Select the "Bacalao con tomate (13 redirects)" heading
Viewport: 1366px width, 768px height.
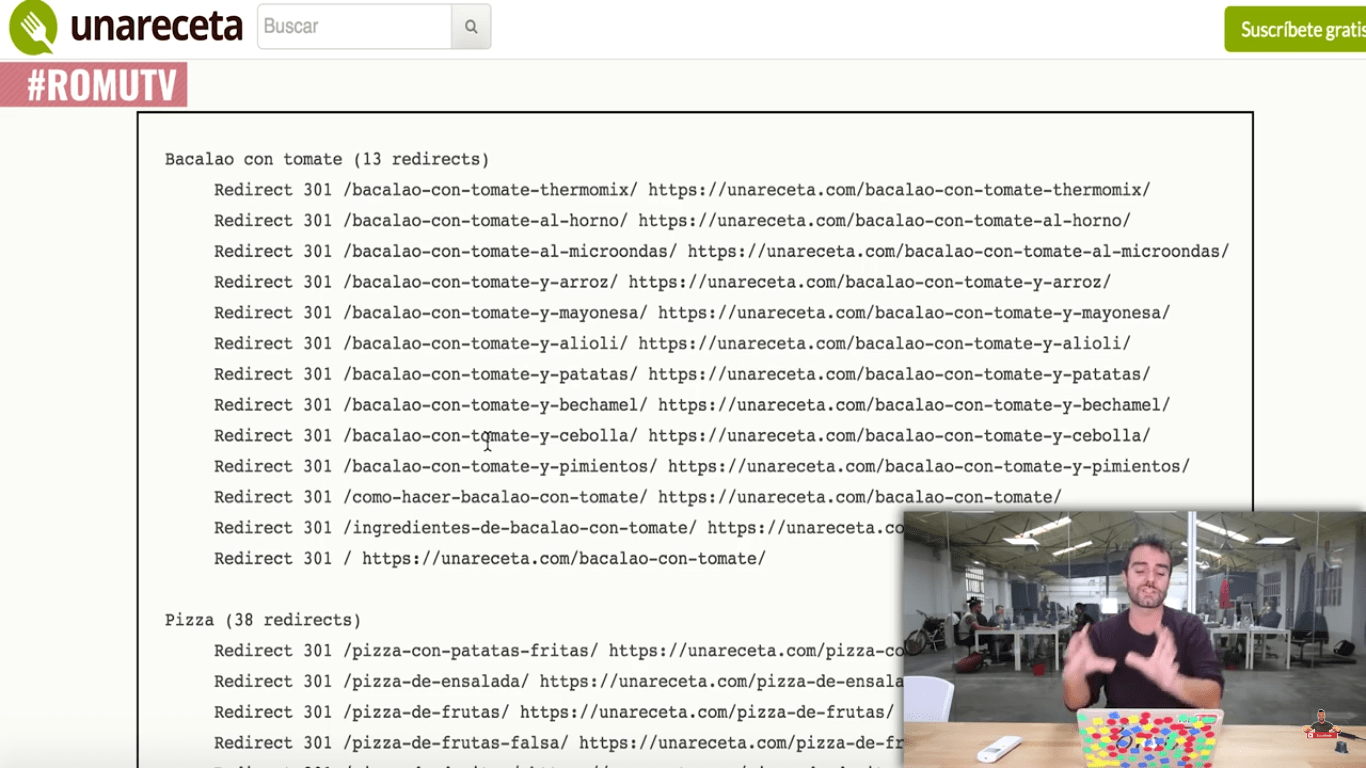point(327,159)
